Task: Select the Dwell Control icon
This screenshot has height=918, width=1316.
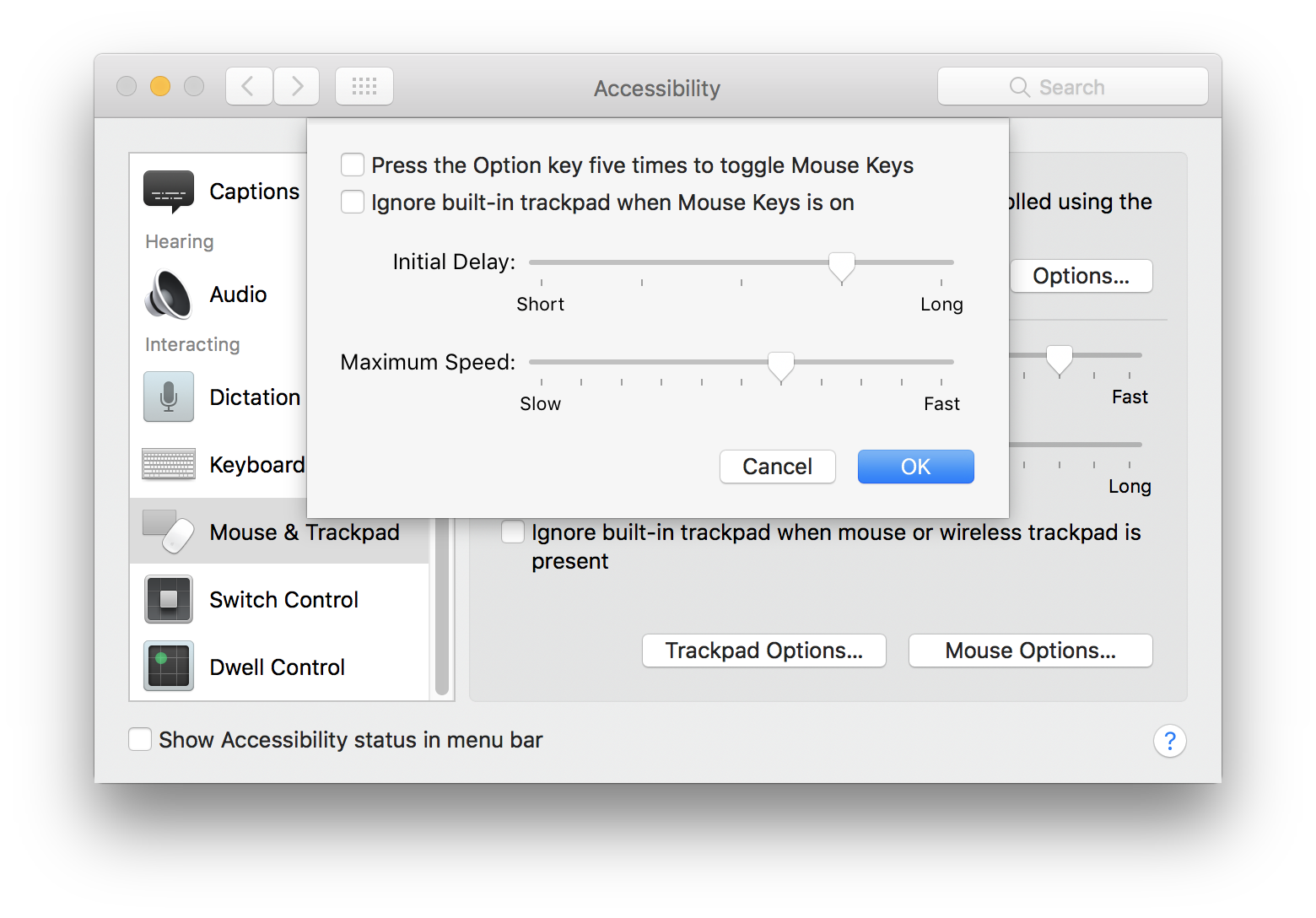Action: pos(168,667)
